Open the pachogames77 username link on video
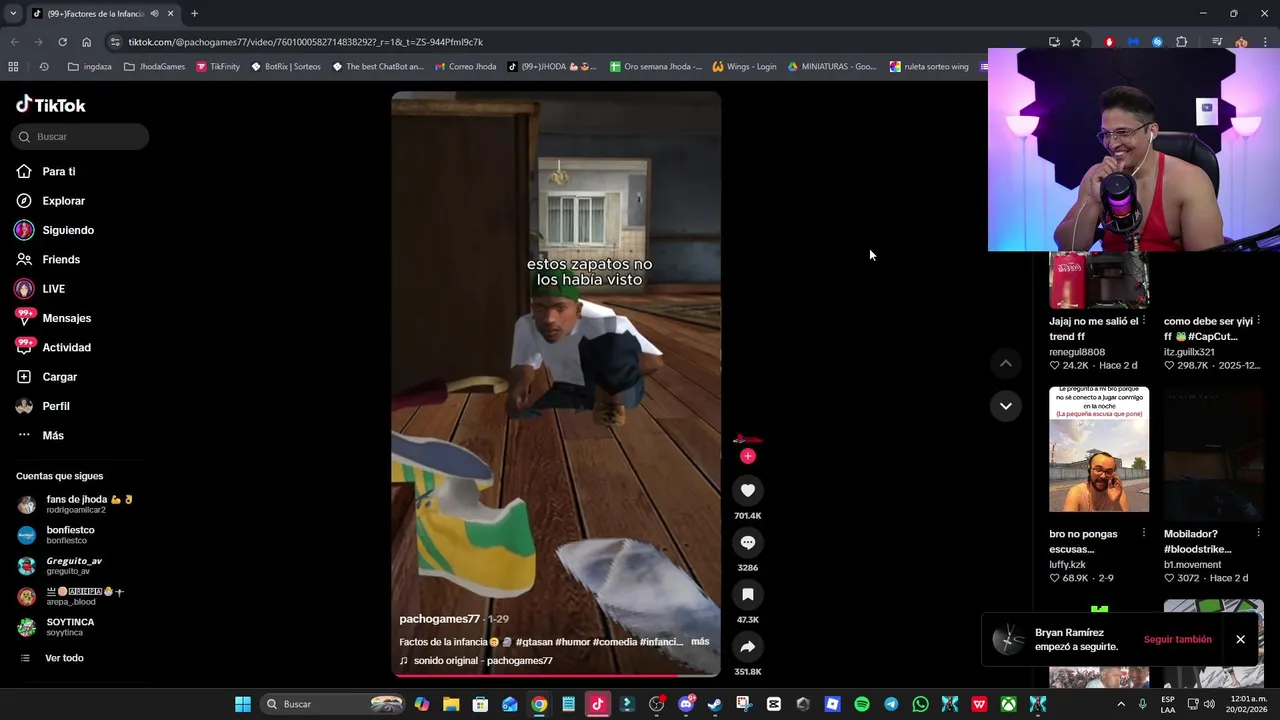 (x=440, y=619)
